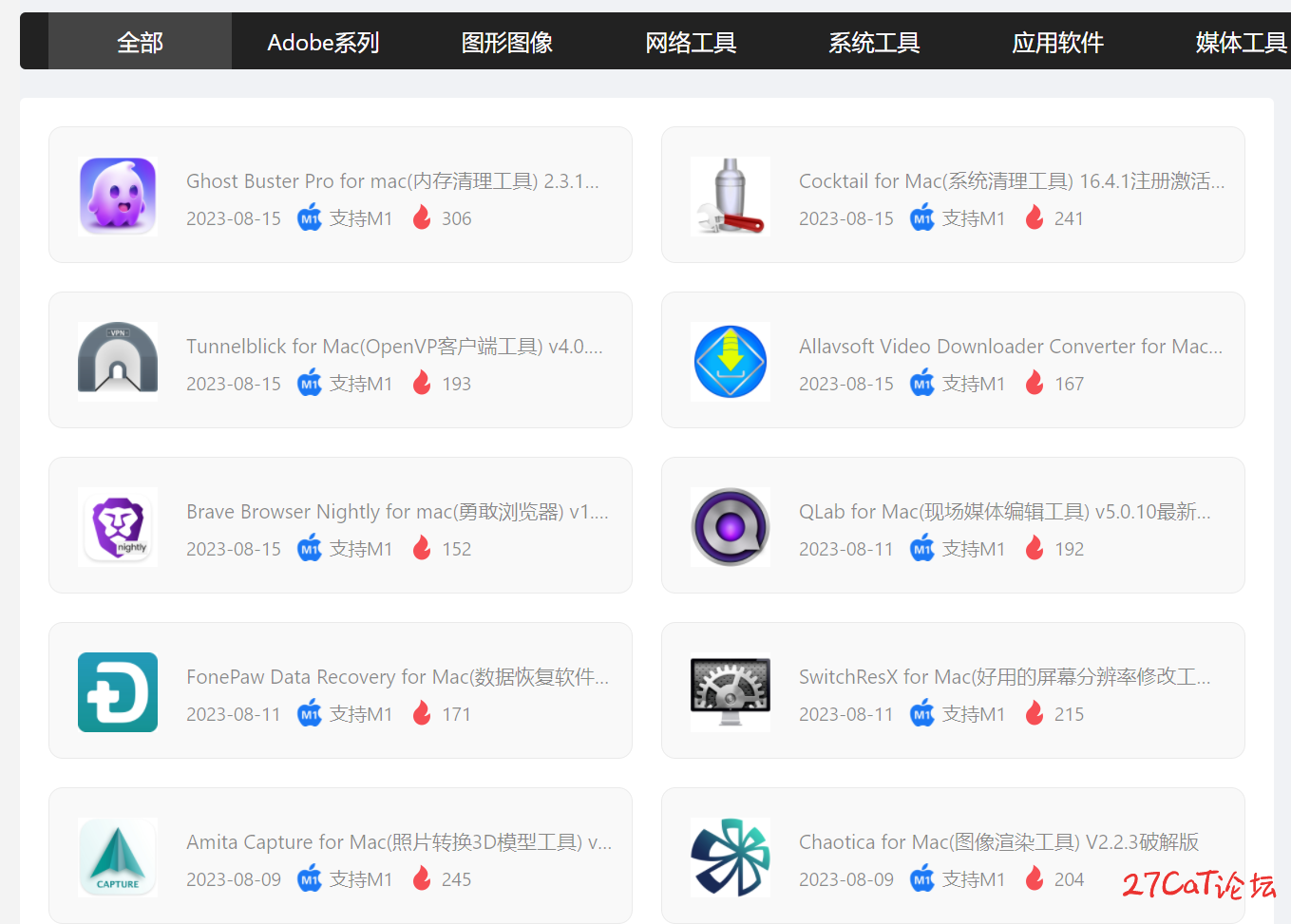Screen dimensions: 1291x924
Task: Click view count 171 on FonePaw
Action: click(456, 714)
